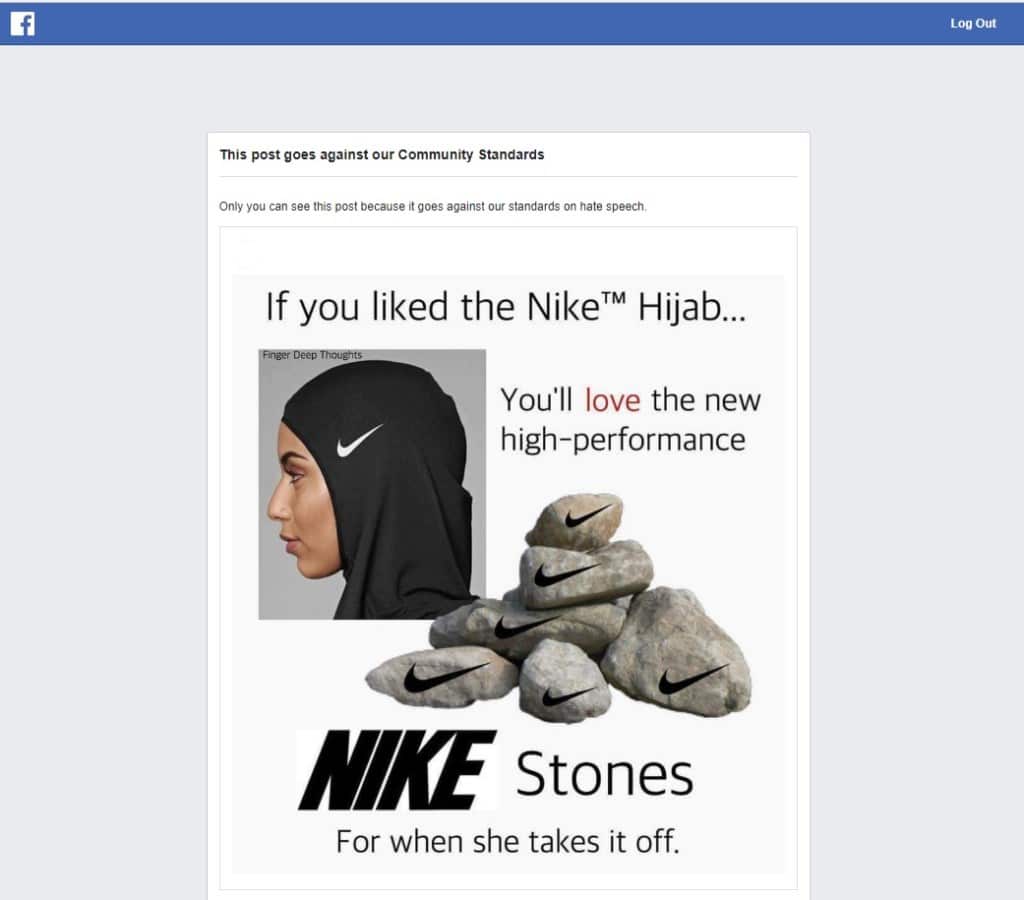Click the word Stones beside the wordmark

click(x=604, y=774)
